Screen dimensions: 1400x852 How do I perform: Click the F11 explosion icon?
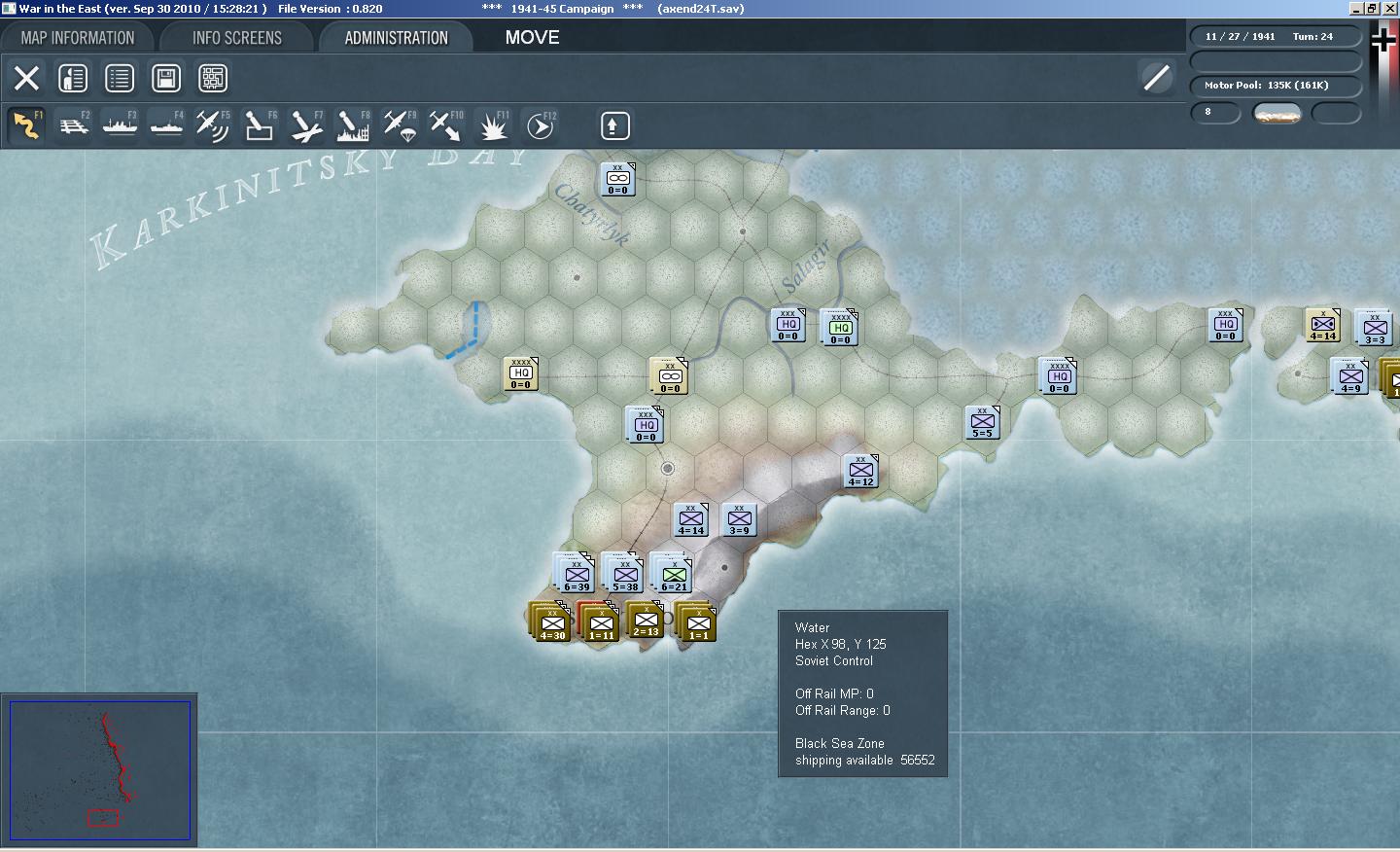point(493,125)
